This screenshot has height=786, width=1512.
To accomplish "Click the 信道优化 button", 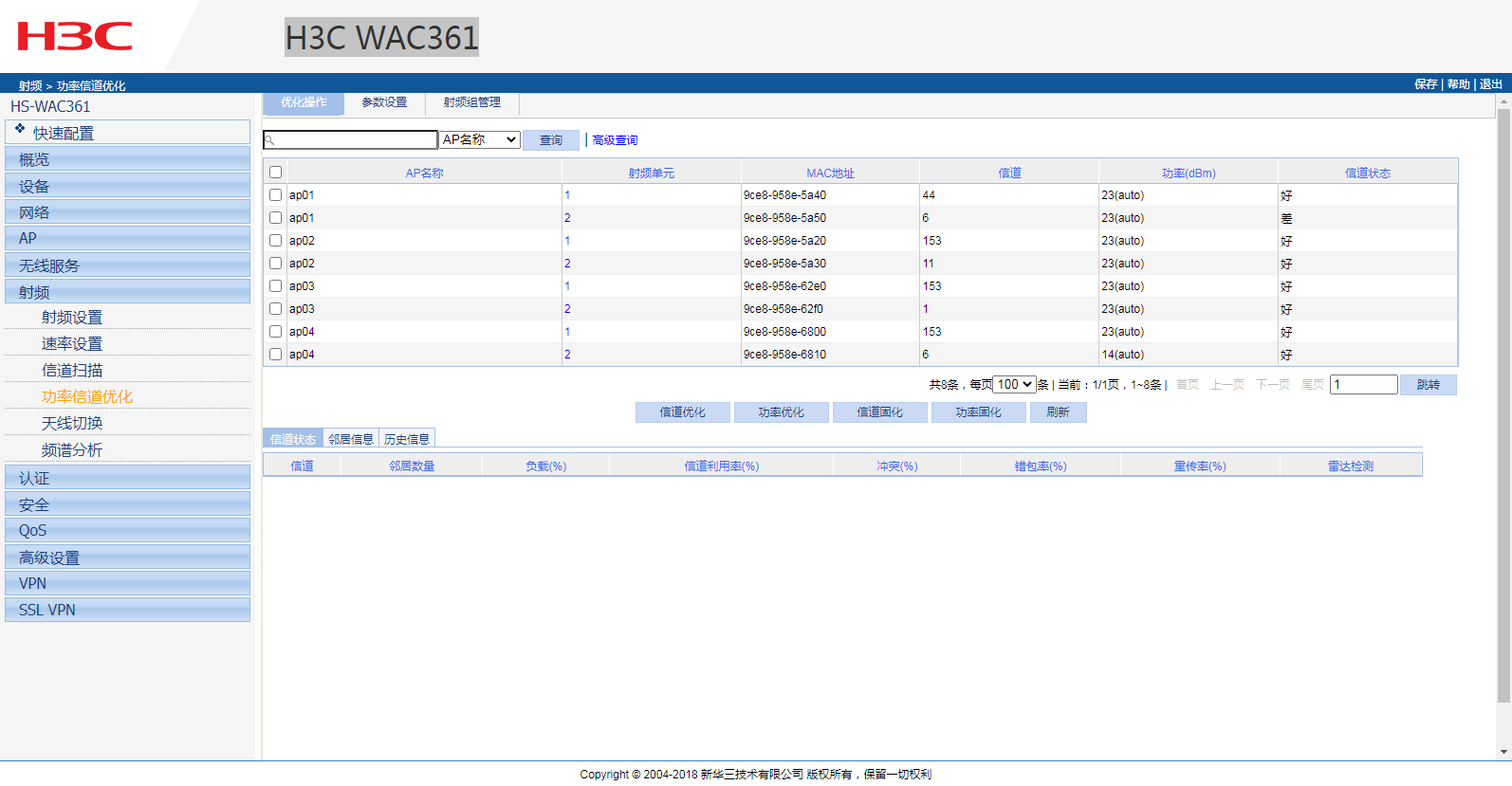I will 683,412.
